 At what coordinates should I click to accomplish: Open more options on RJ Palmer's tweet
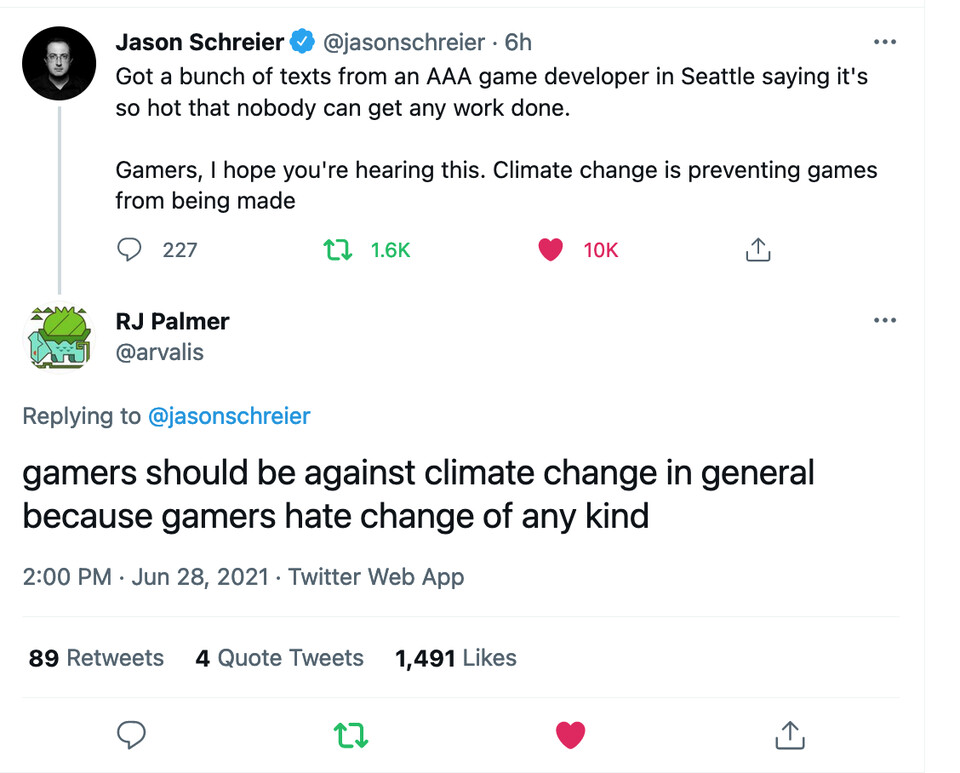885,321
